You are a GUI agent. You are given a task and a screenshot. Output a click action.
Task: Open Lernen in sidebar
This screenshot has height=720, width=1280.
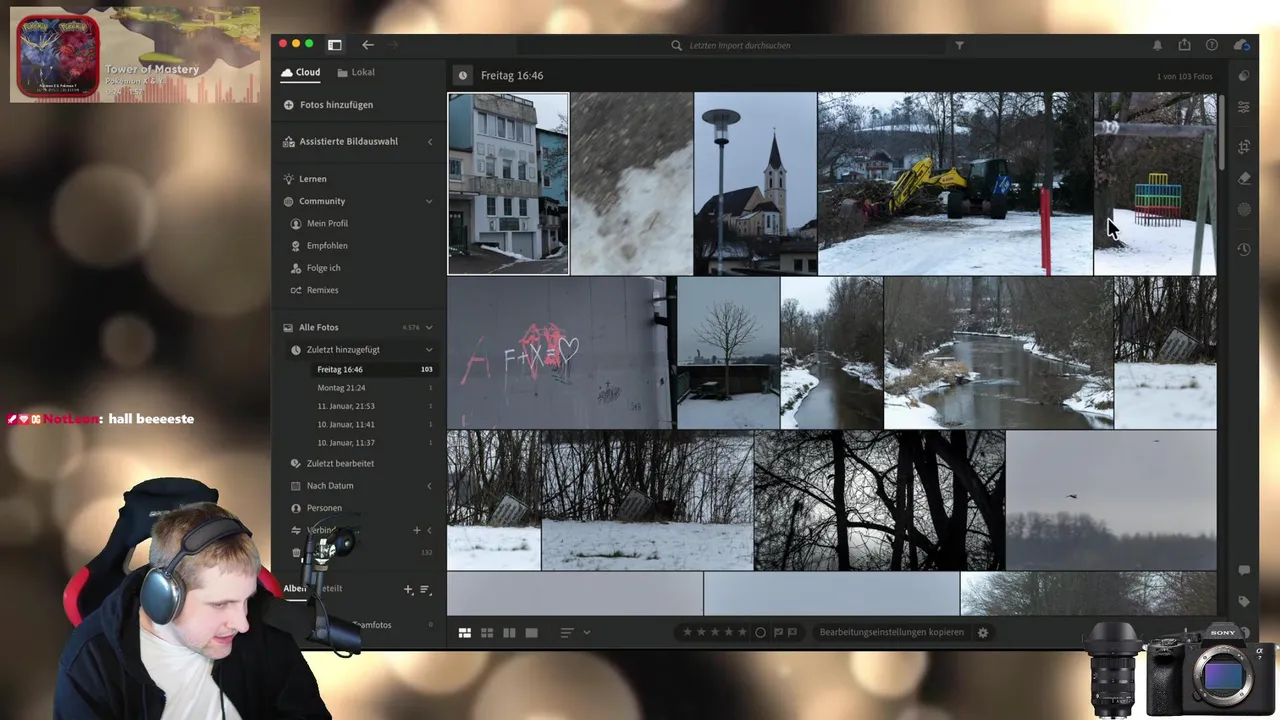pos(312,179)
